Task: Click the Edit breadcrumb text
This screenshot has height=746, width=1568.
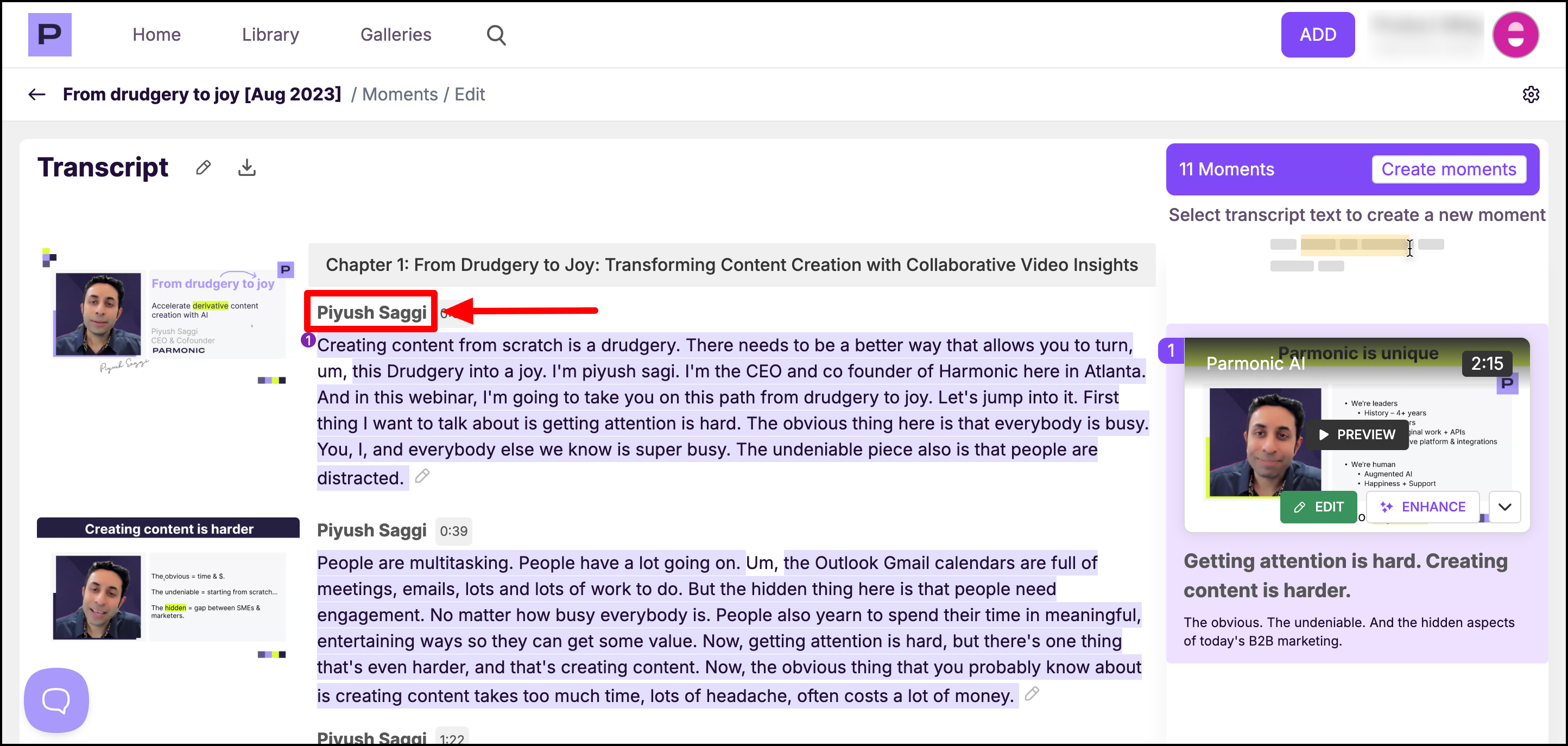Action: [x=469, y=94]
